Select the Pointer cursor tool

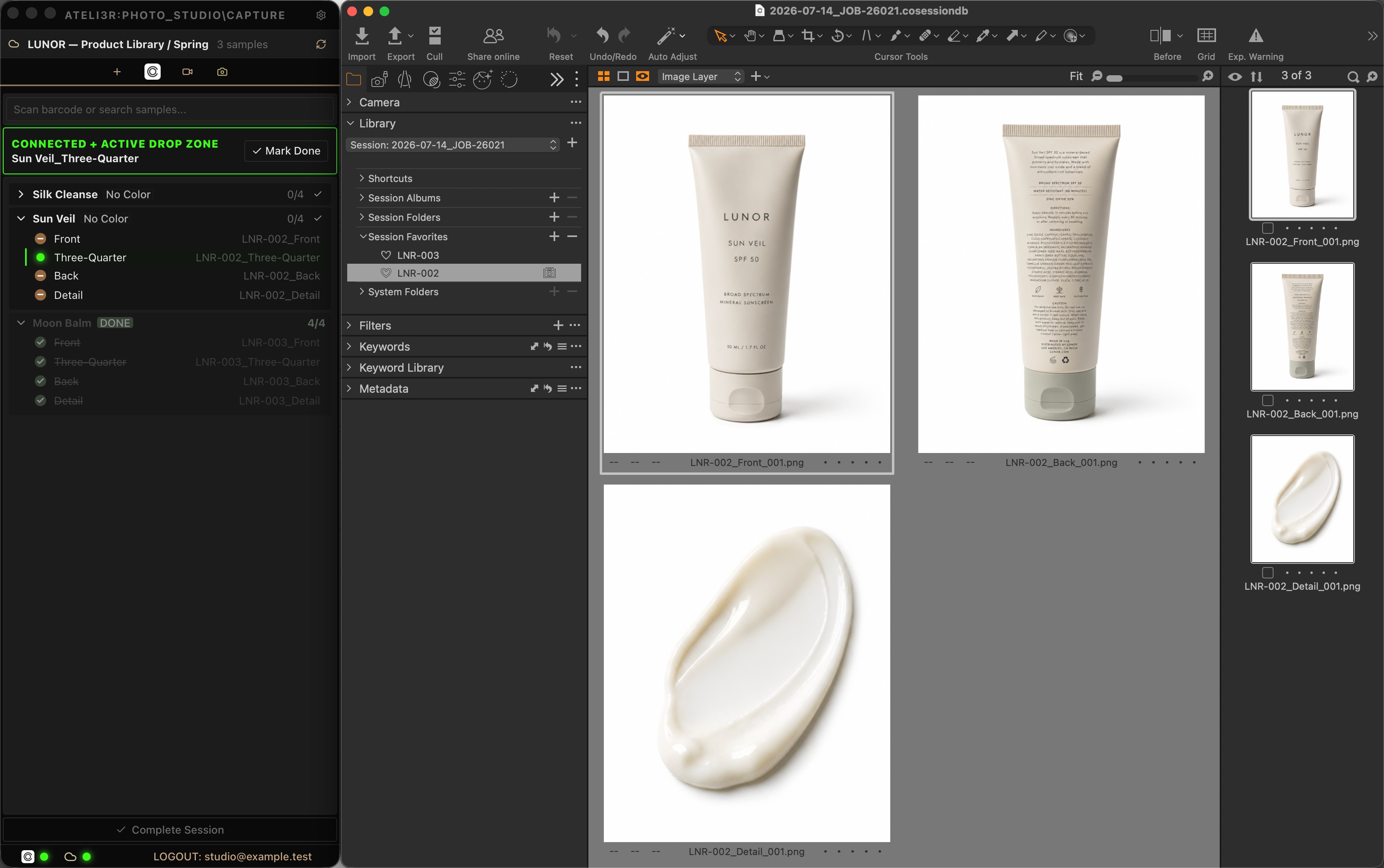pos(720,36)
